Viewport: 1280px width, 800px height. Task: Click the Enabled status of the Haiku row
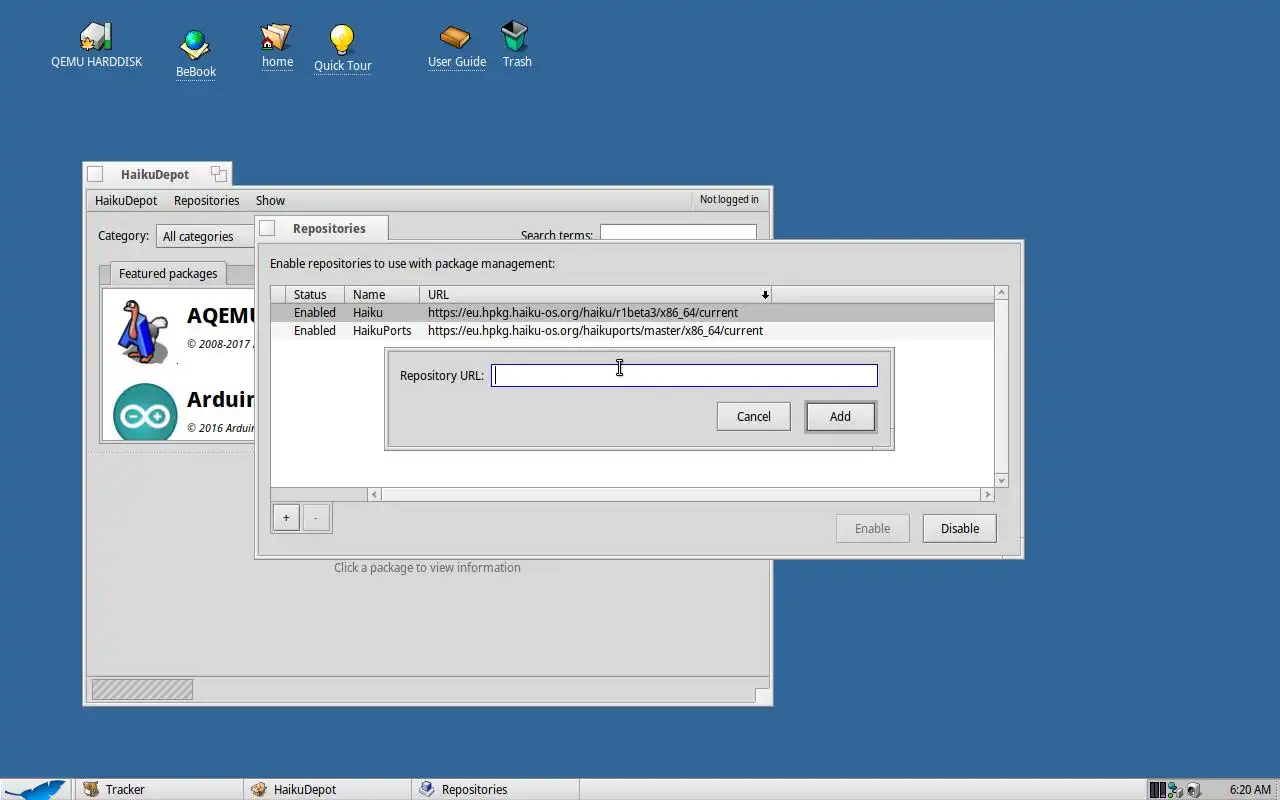[x=314, y=312]
